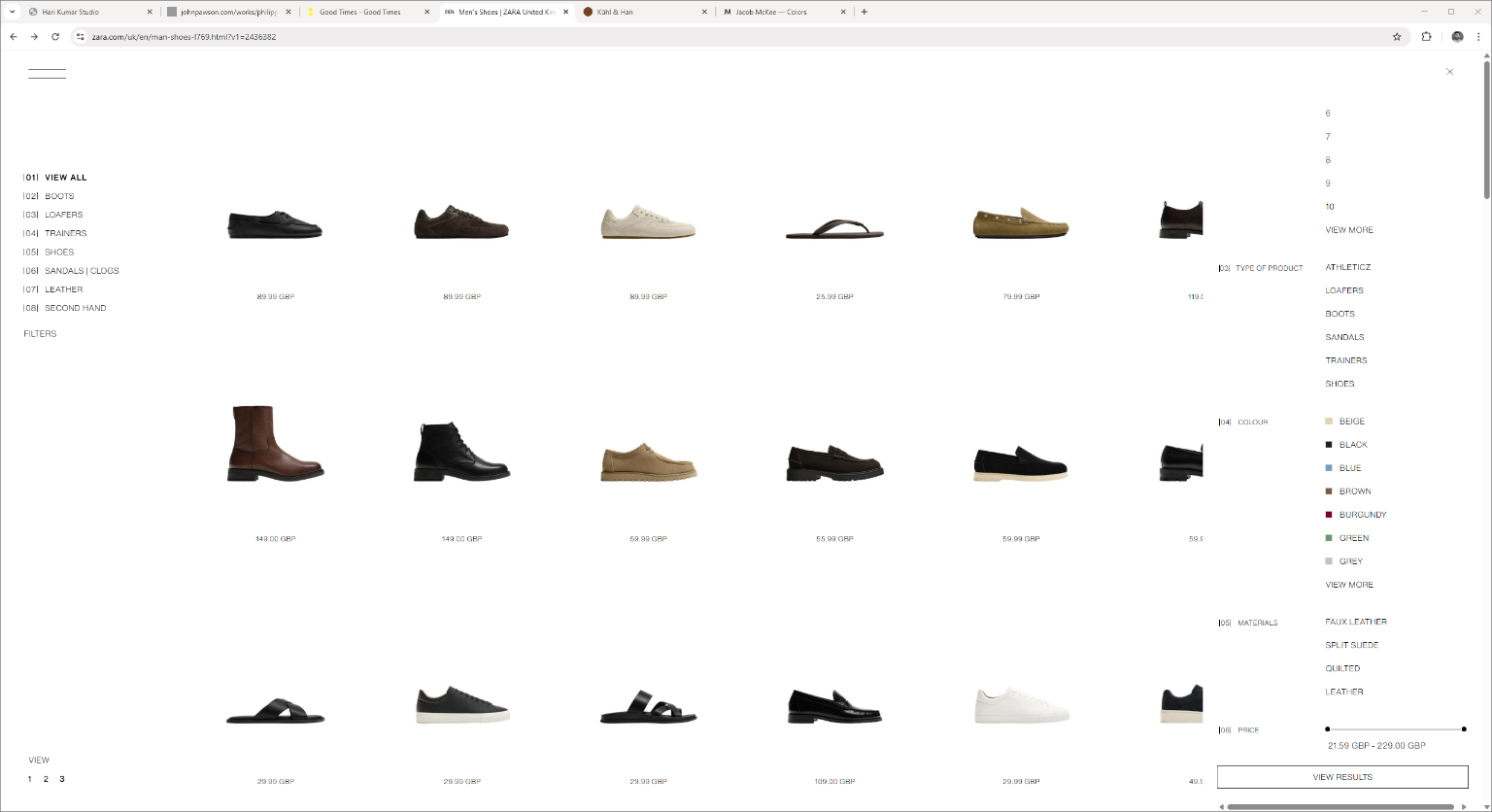Bookmark this page with the star icon

[1397, 37]
